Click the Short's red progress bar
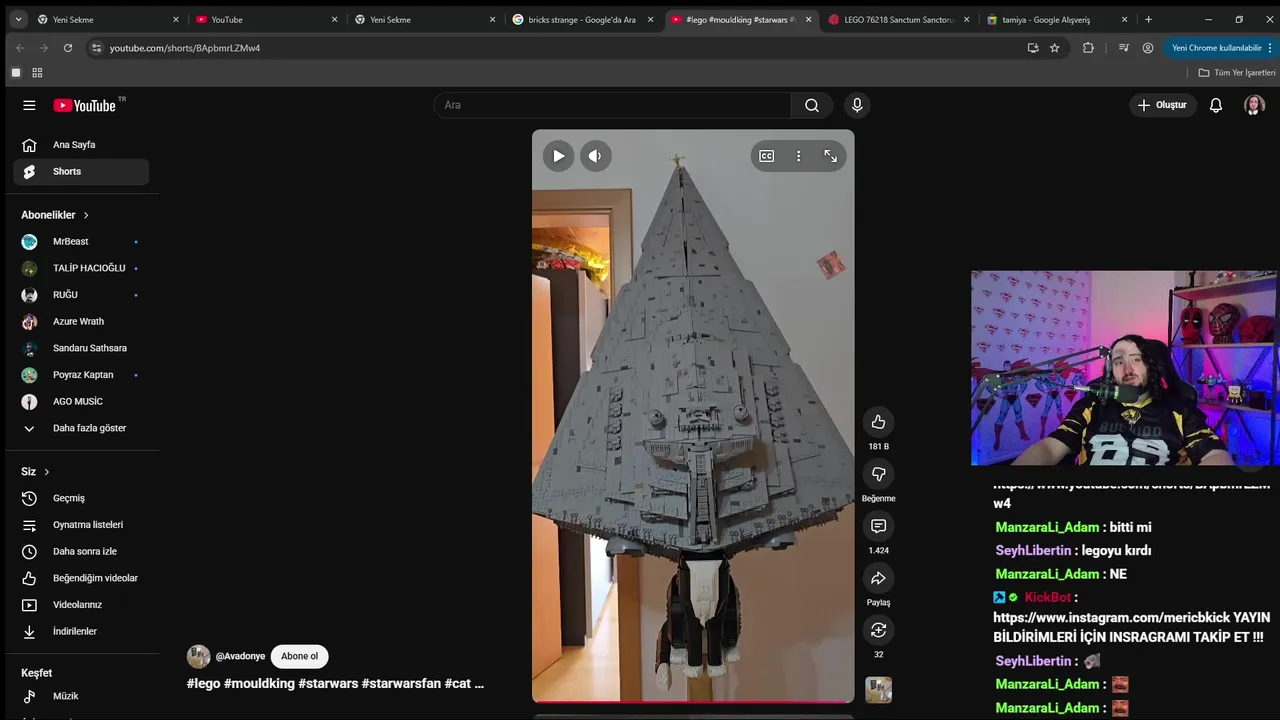Viewport: 1280px width, 720px height. pos(693,701)
